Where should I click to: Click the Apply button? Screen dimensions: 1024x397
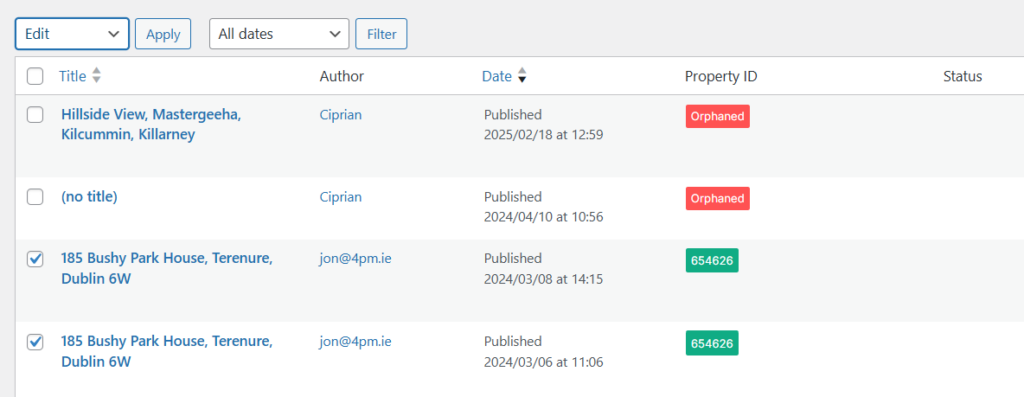point(163,34)
